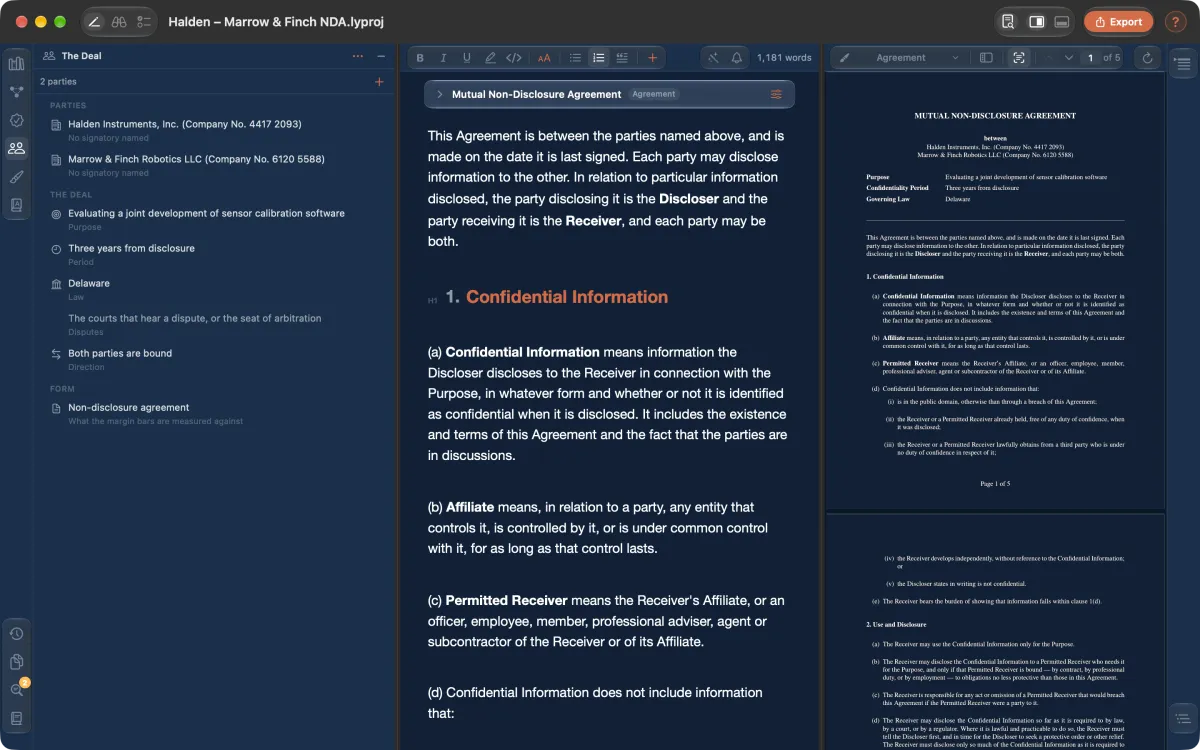Open the top outline panel icon
This screenshot has height=750, width=1200.
(1182, 64)
